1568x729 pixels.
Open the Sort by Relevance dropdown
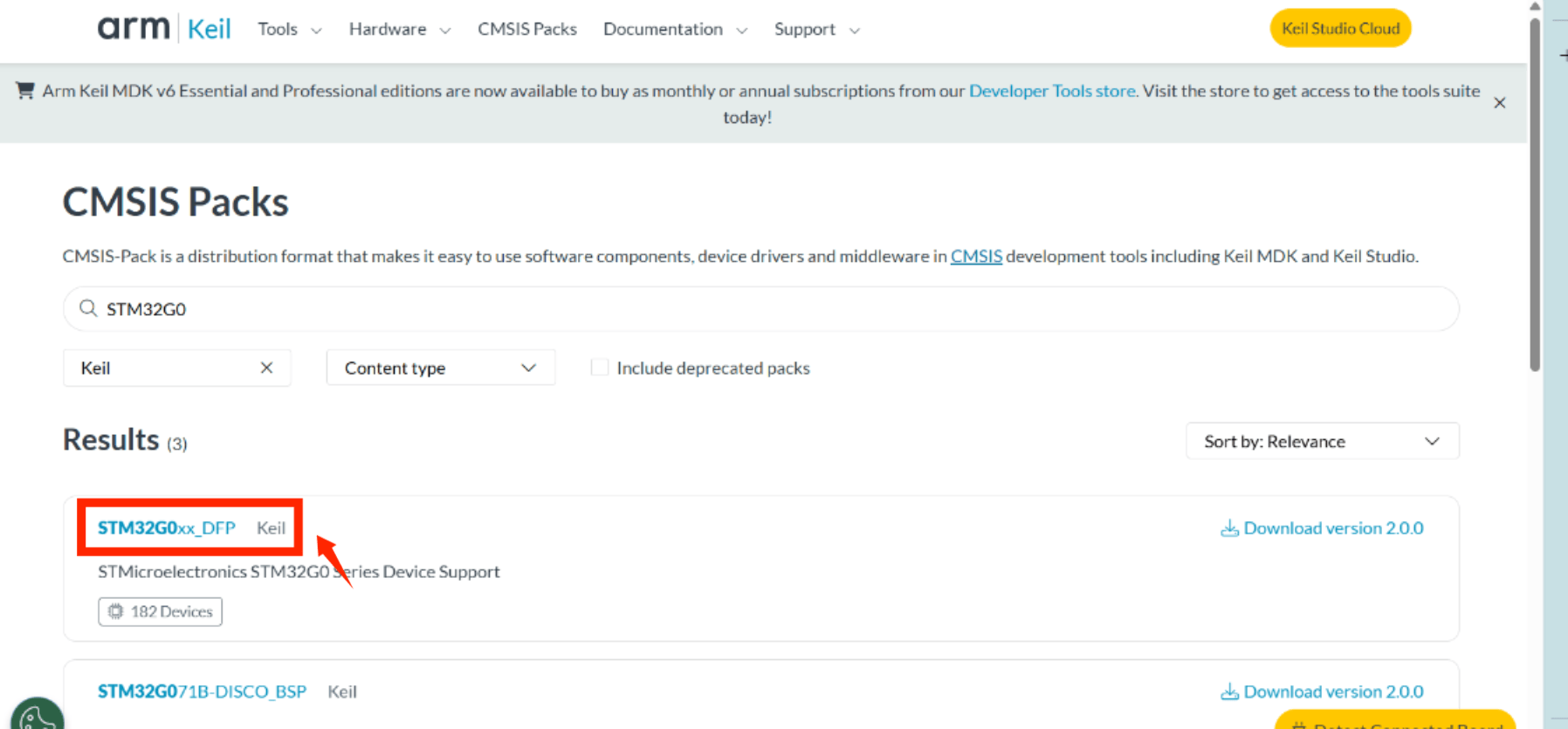1322,441
